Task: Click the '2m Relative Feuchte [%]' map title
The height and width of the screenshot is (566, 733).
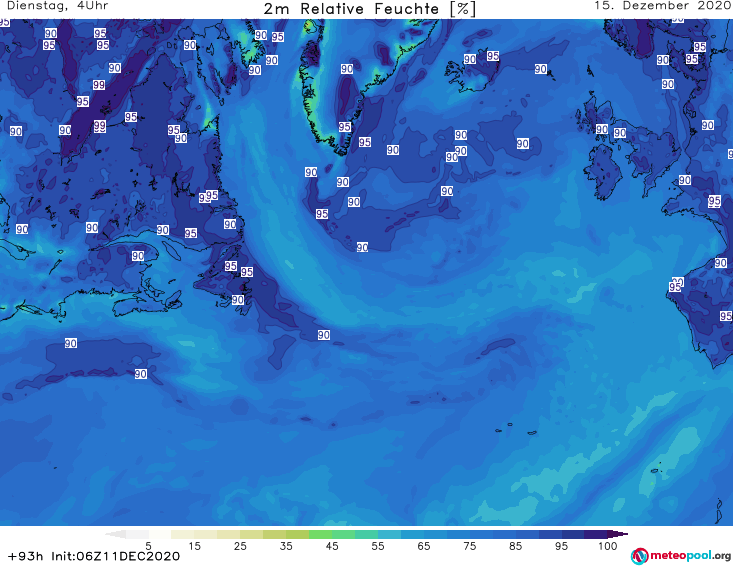Action: tap(369, 9)
